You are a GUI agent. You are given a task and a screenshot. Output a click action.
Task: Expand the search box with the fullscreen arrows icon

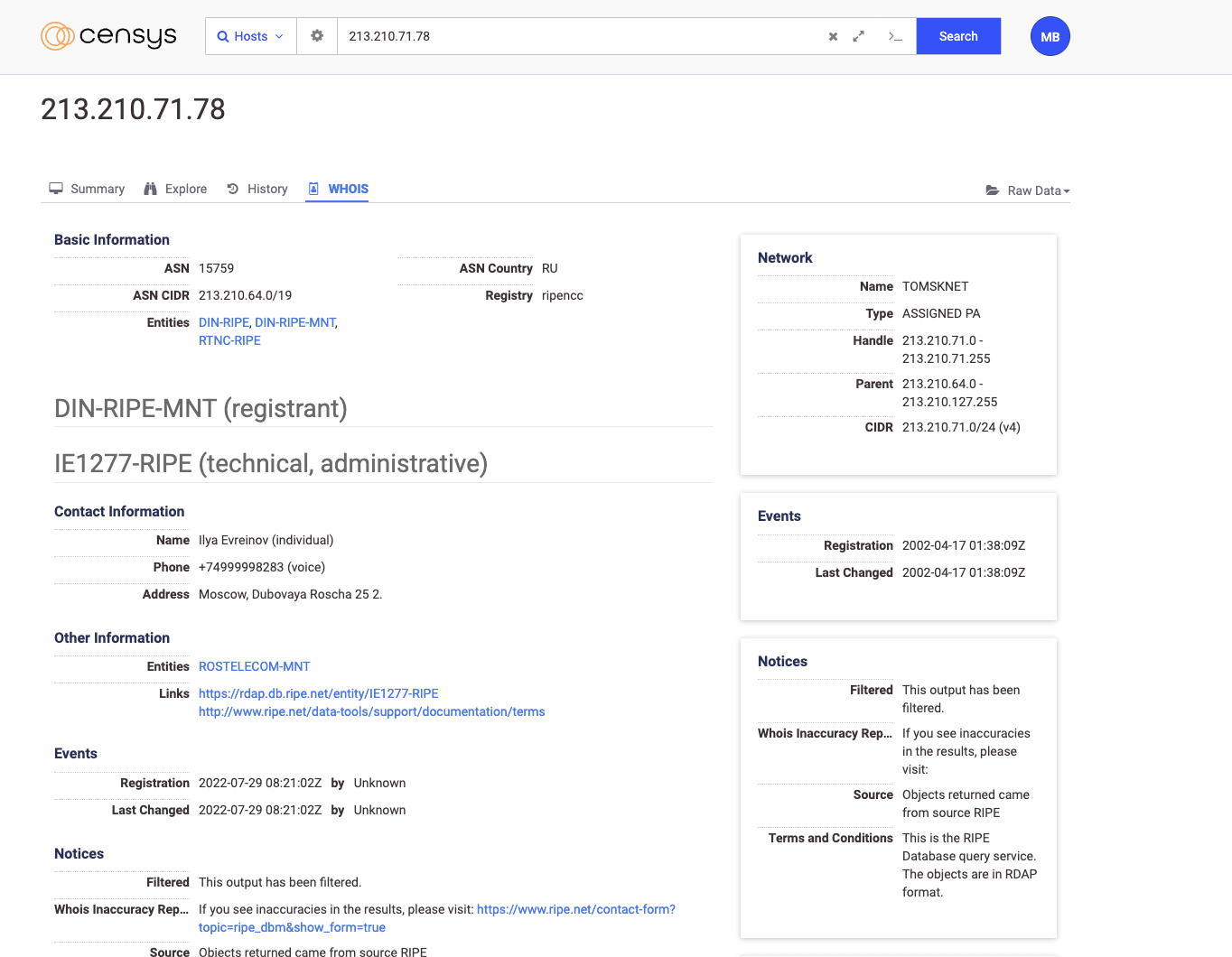858,36
